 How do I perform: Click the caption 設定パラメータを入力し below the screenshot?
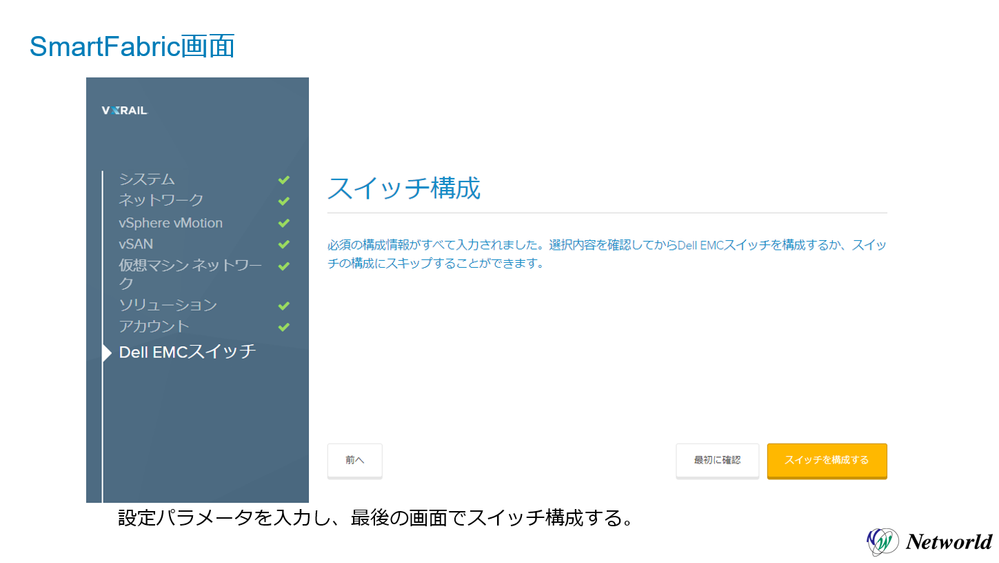(x=377, y=518)
